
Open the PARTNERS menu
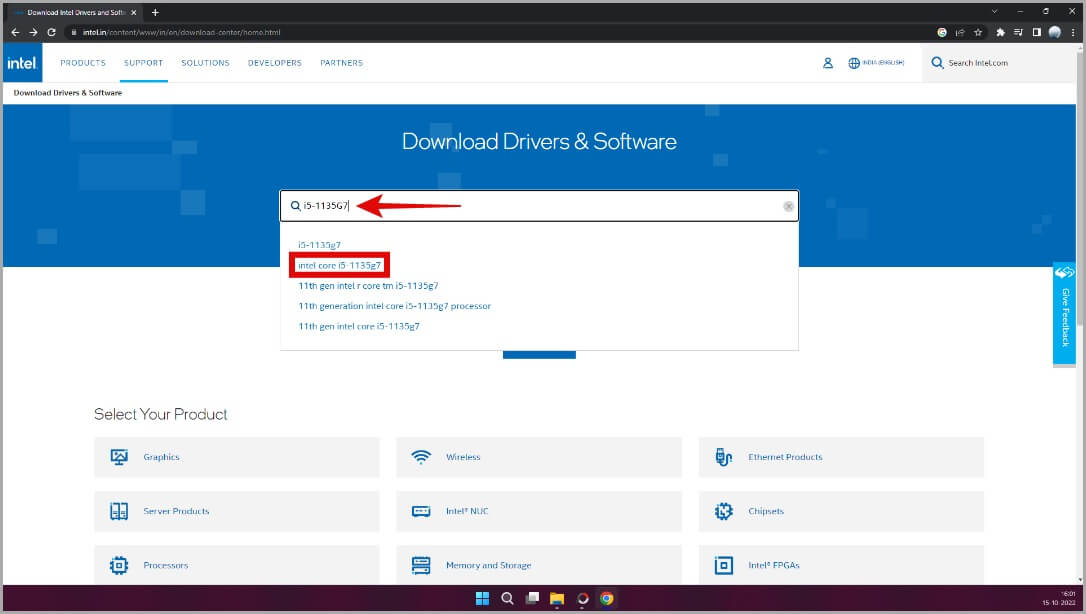[x=341, y=63]
